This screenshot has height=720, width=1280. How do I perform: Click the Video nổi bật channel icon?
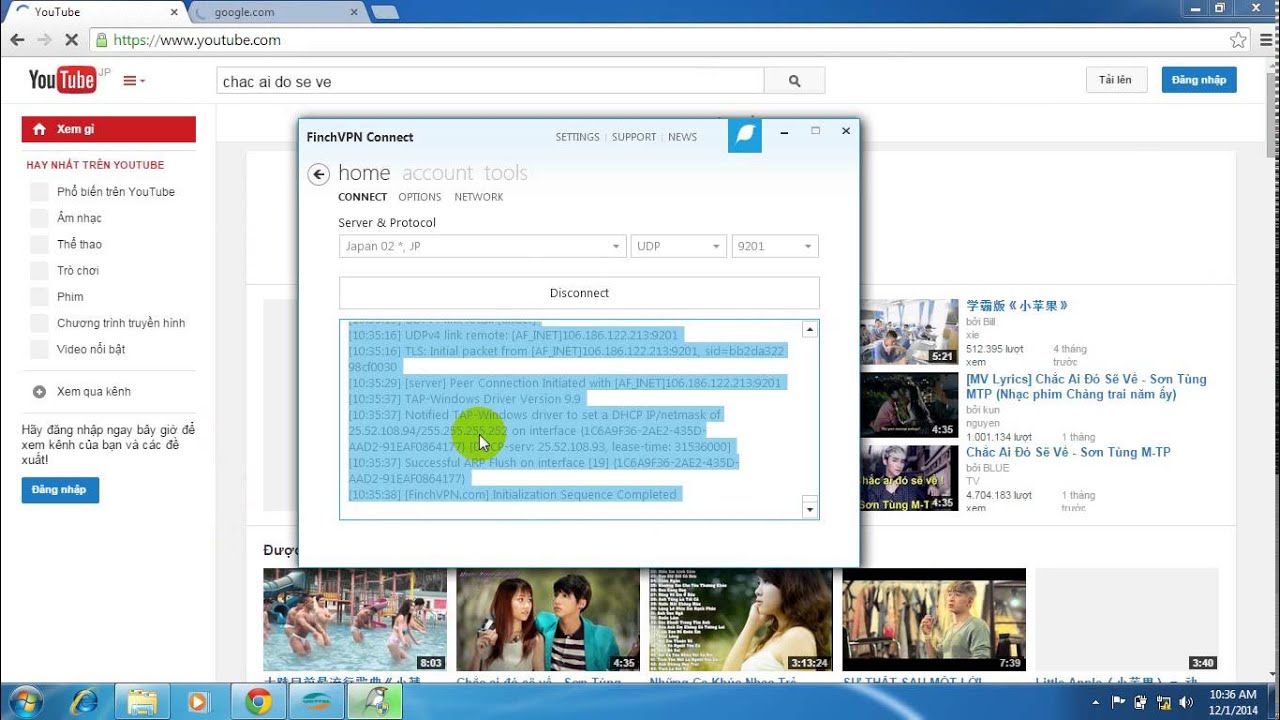pos(39,349)
